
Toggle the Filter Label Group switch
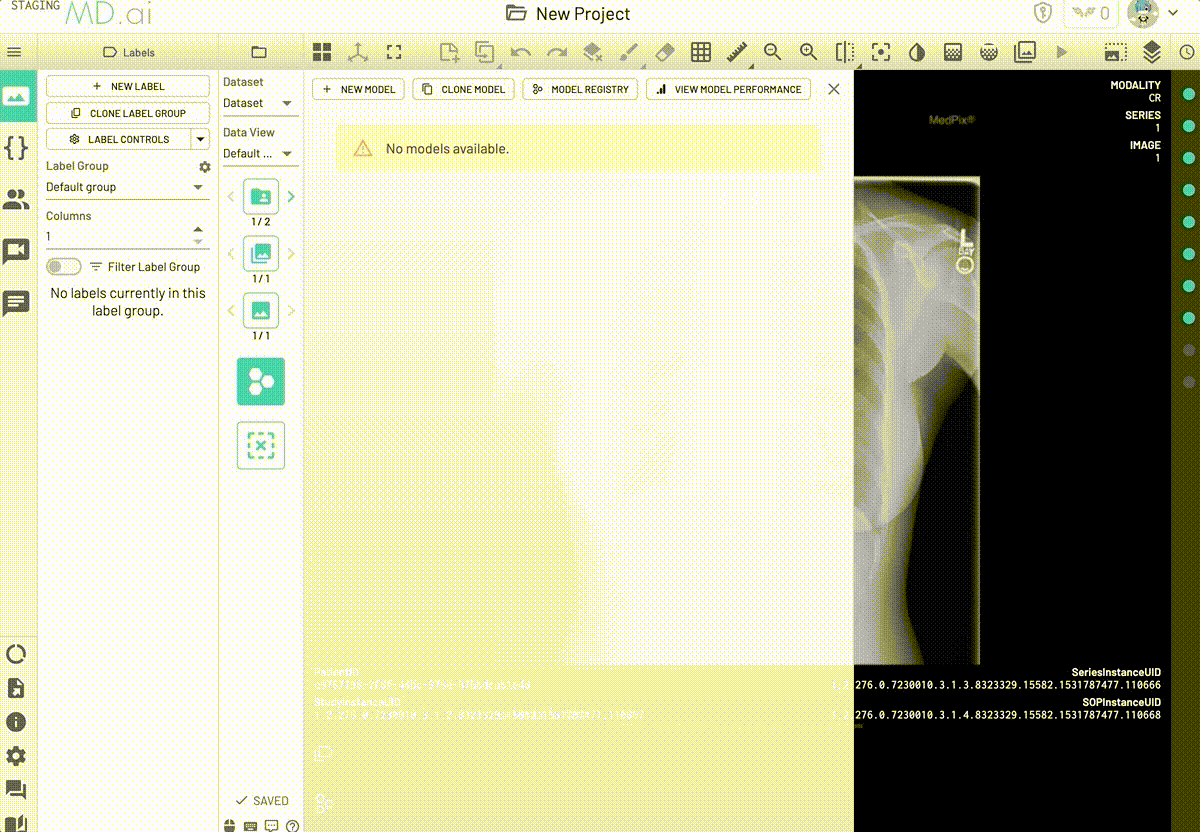click(x=64, y=267)
